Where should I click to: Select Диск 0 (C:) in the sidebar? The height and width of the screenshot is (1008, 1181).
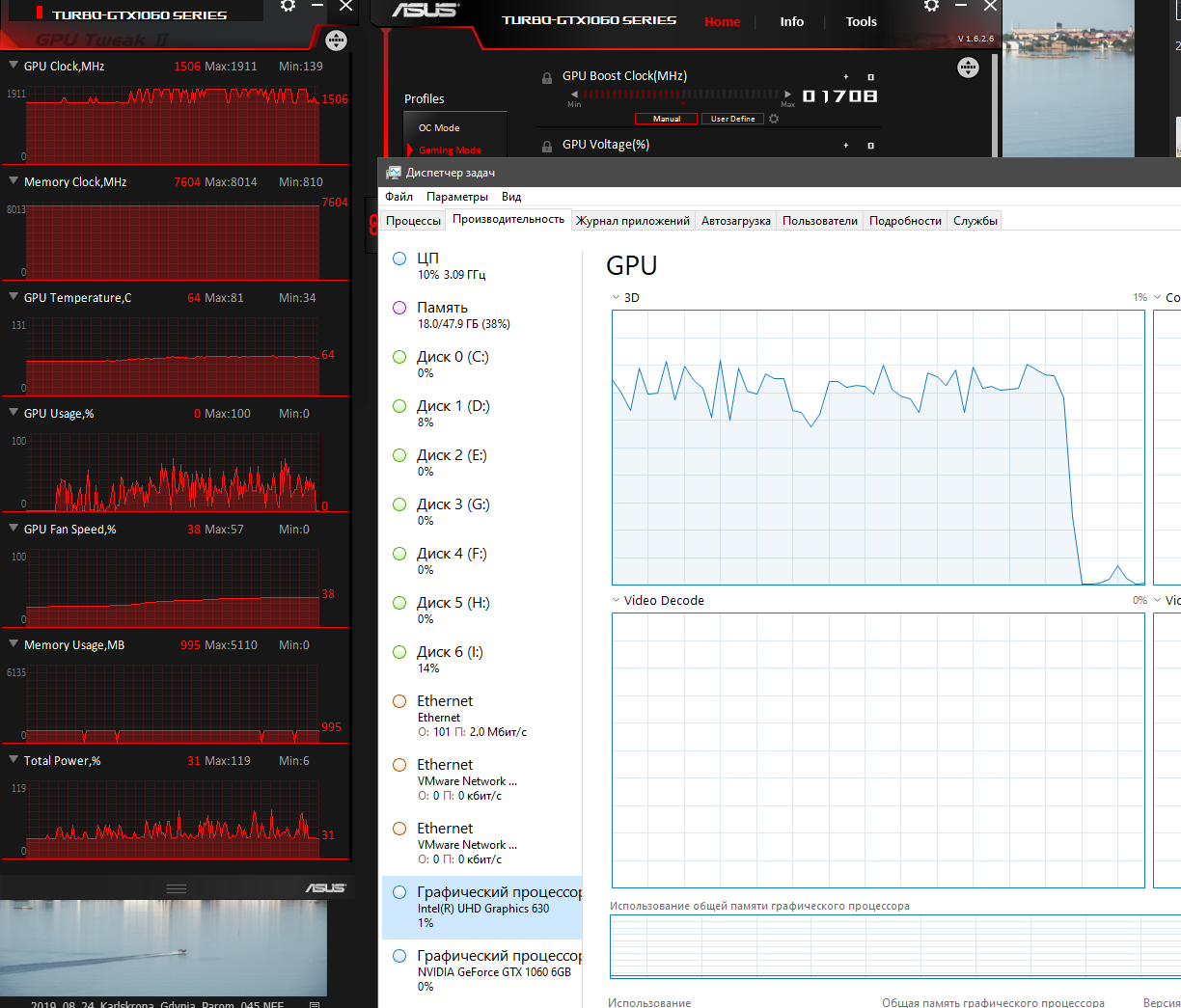coord(482,365)
